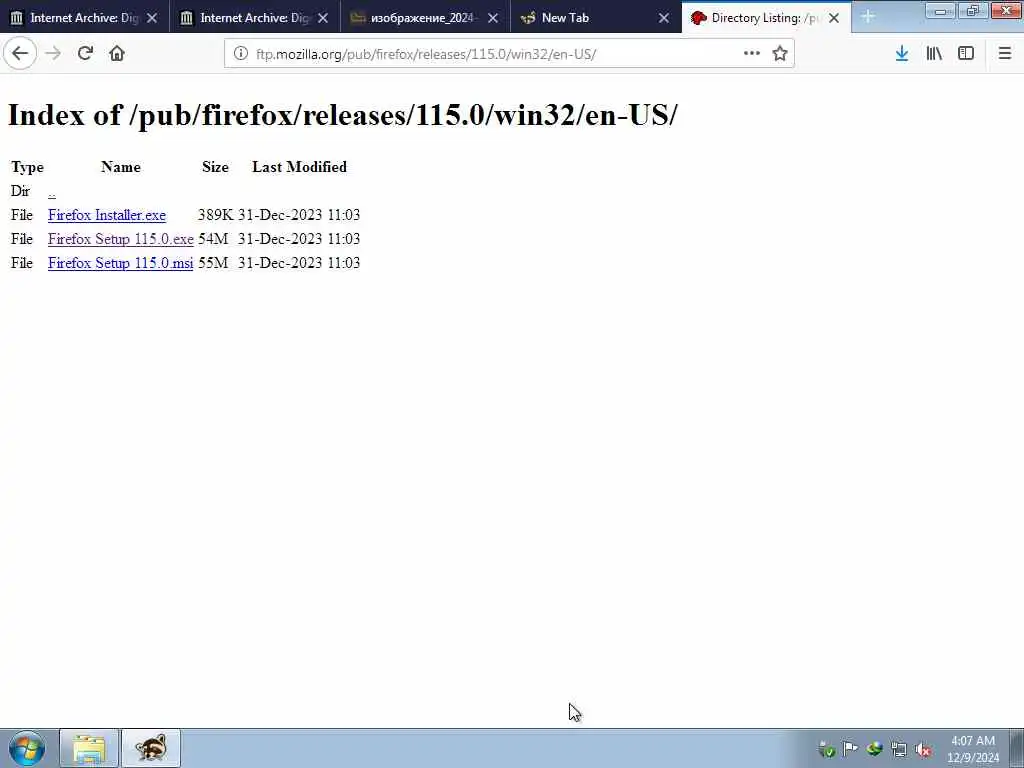Open the browser home page

click(117, 54)
